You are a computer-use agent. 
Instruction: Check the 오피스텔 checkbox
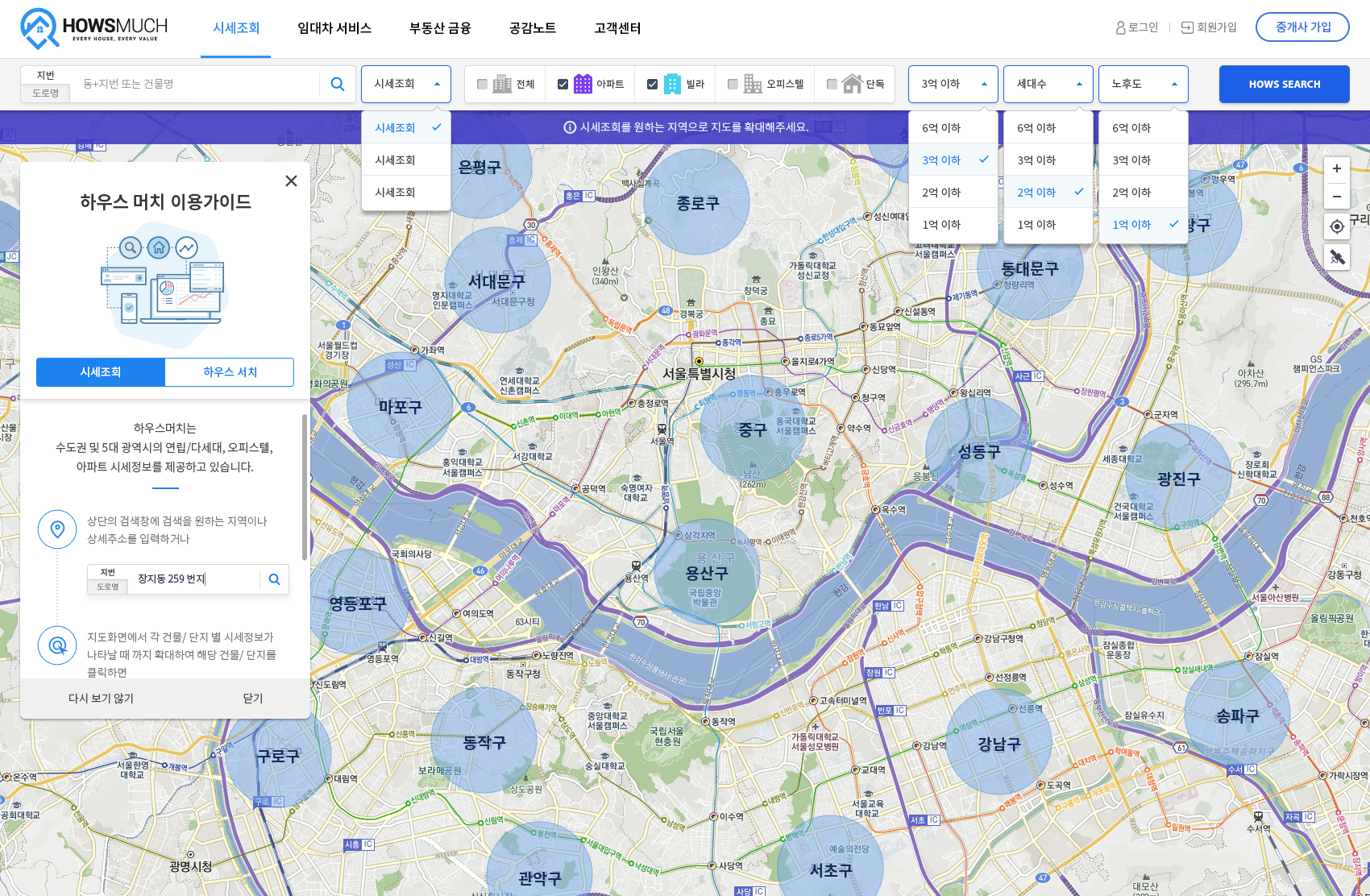pos(733,84)
